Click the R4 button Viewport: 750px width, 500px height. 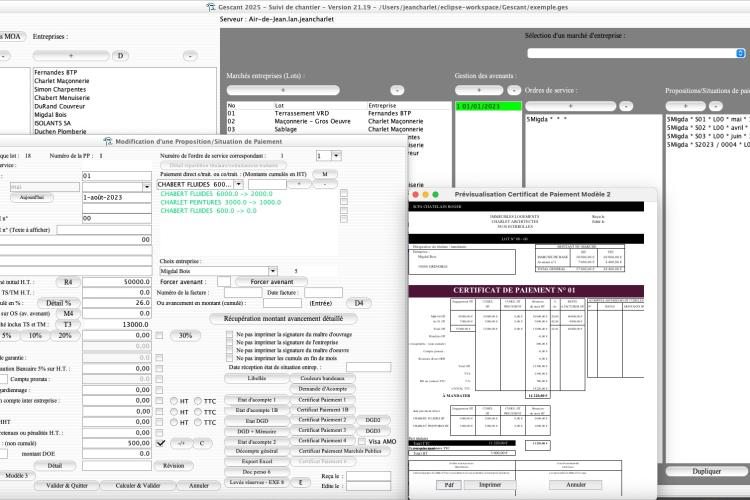pyautogui.click(x=68, y=282)
